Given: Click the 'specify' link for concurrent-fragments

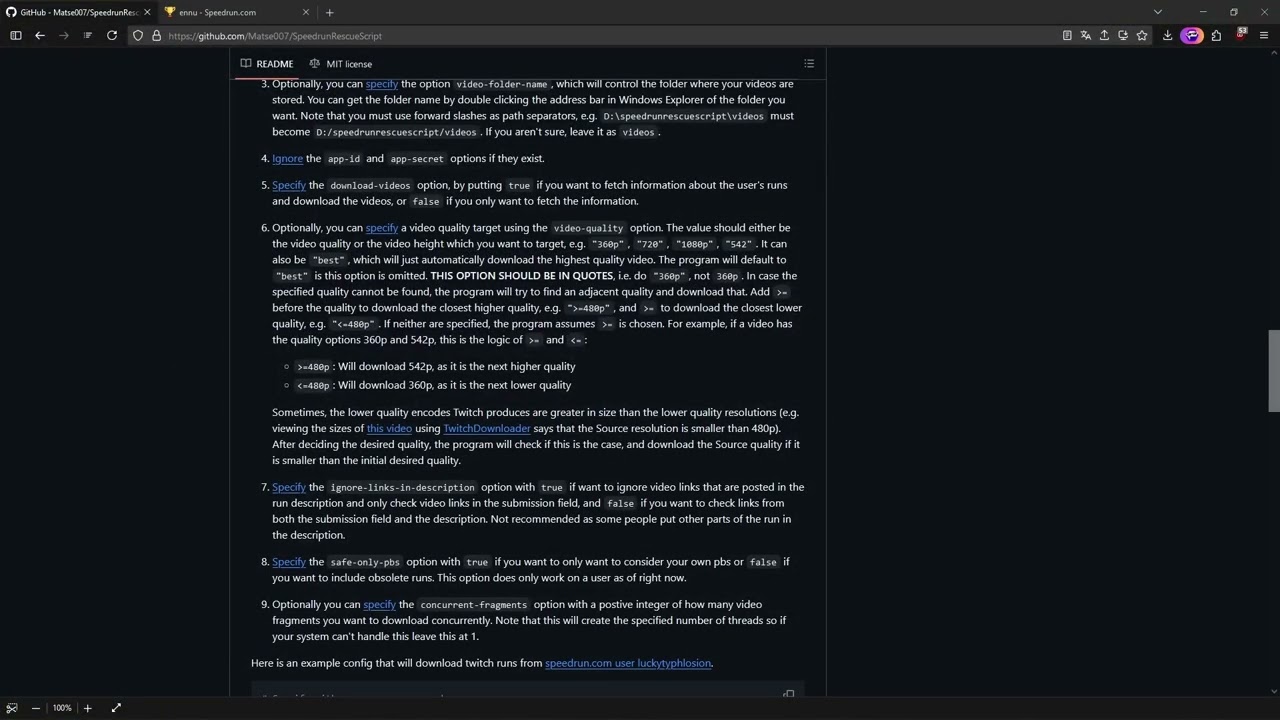Looking at the screenshot, I should [379, 604].
